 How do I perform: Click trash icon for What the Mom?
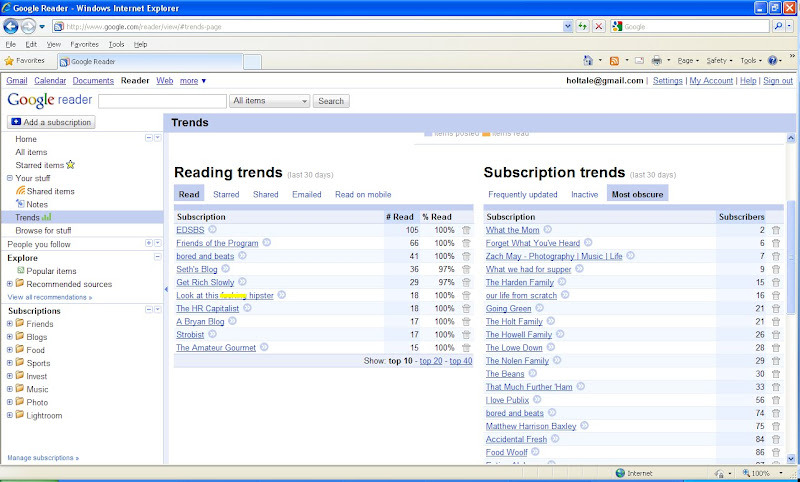tap(776, 230)
